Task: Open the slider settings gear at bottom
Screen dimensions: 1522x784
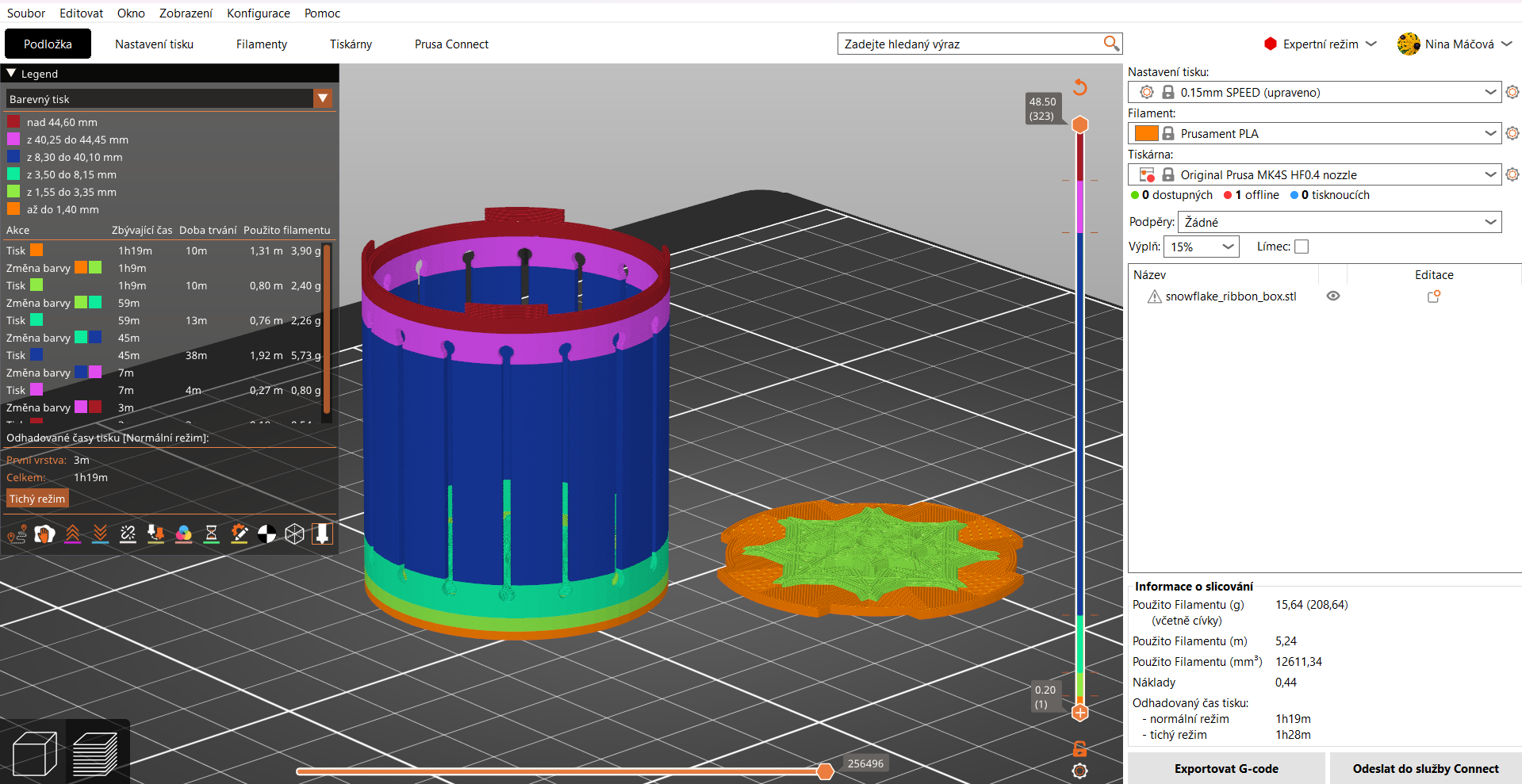Action: (x=1079, y=771)
